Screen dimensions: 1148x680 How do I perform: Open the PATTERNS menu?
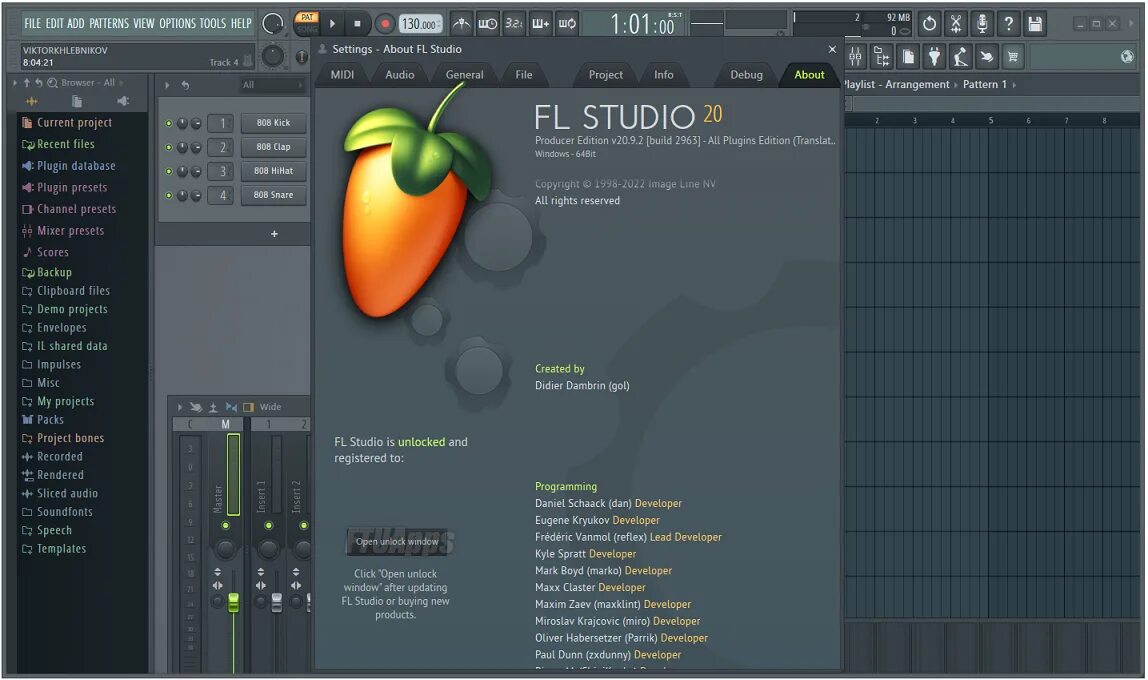point(108,23)
